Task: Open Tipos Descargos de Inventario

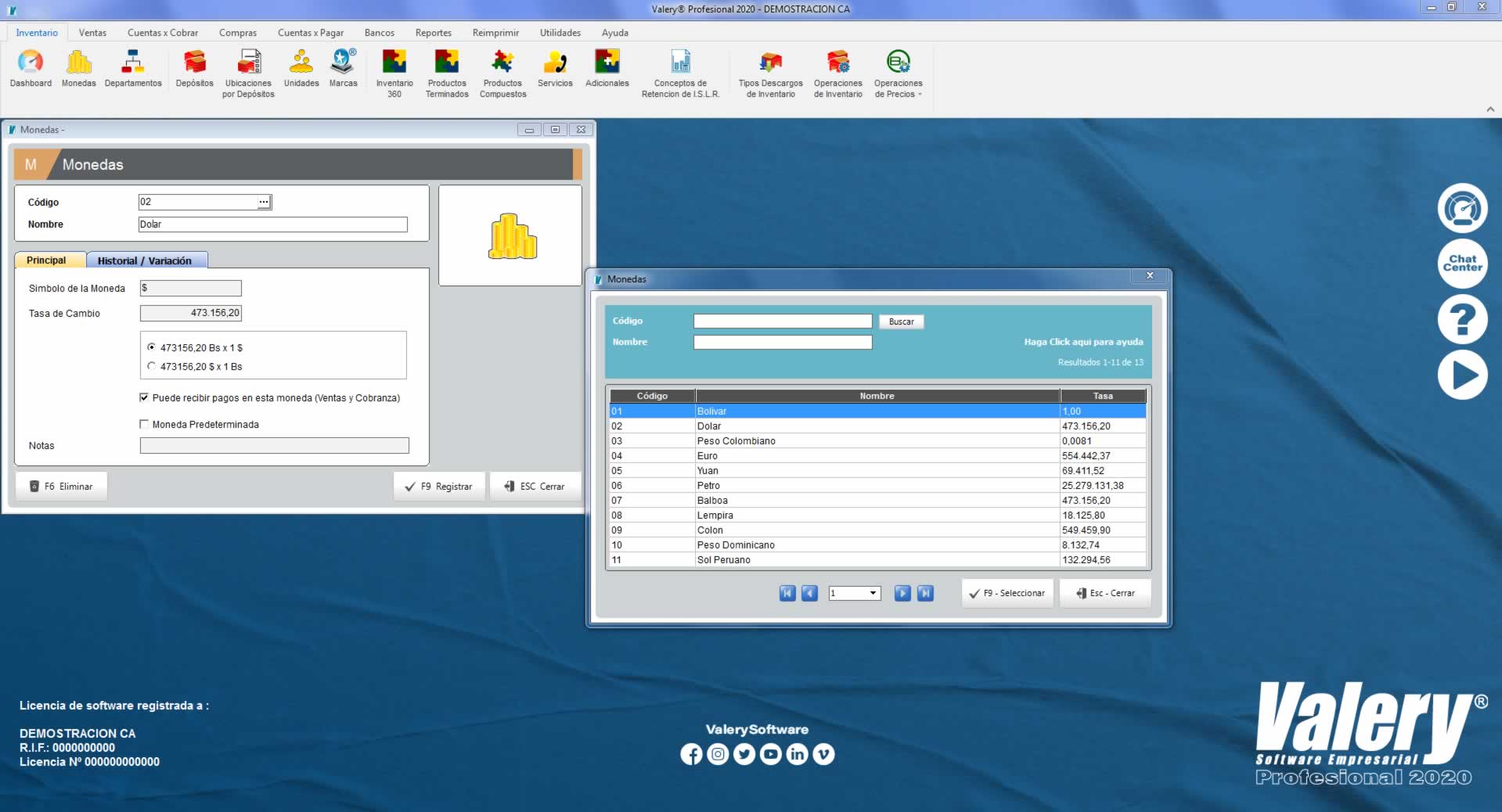Action: [770, 74]
